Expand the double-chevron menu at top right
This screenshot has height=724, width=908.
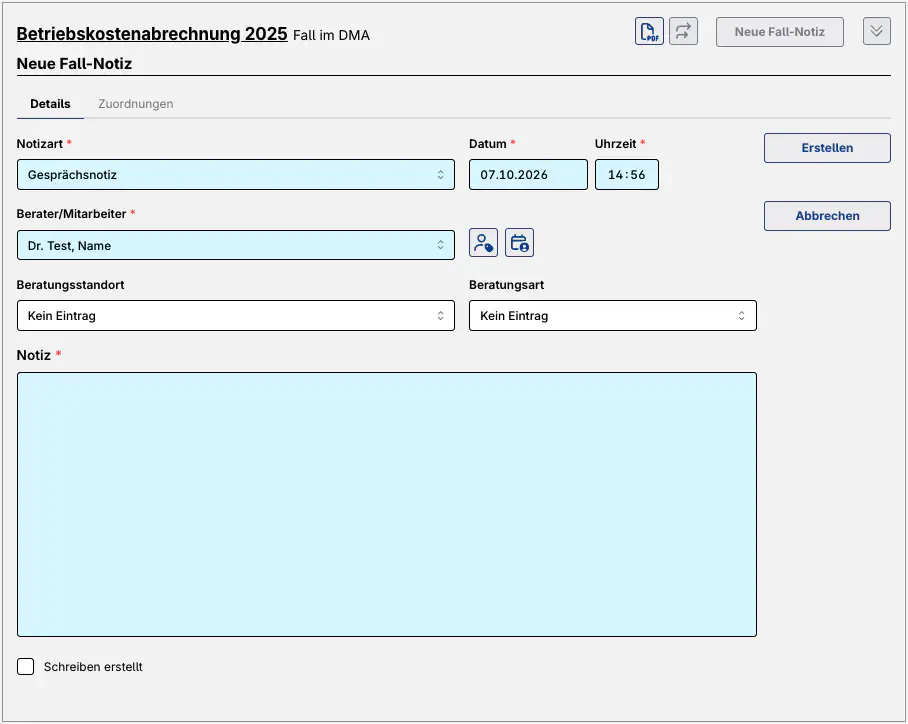(x=876, y=31)
